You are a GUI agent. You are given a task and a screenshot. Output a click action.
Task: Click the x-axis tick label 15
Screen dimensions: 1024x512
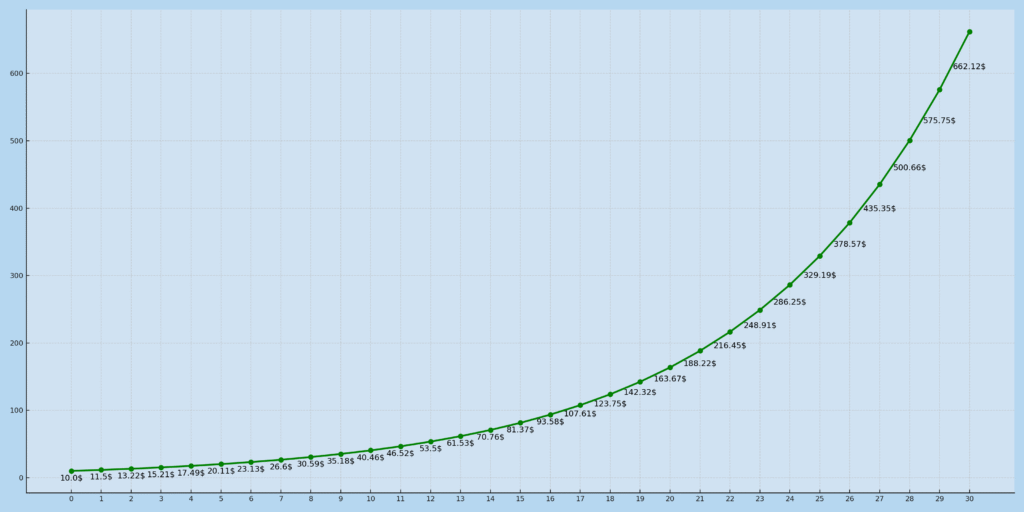tap(520, 500)
